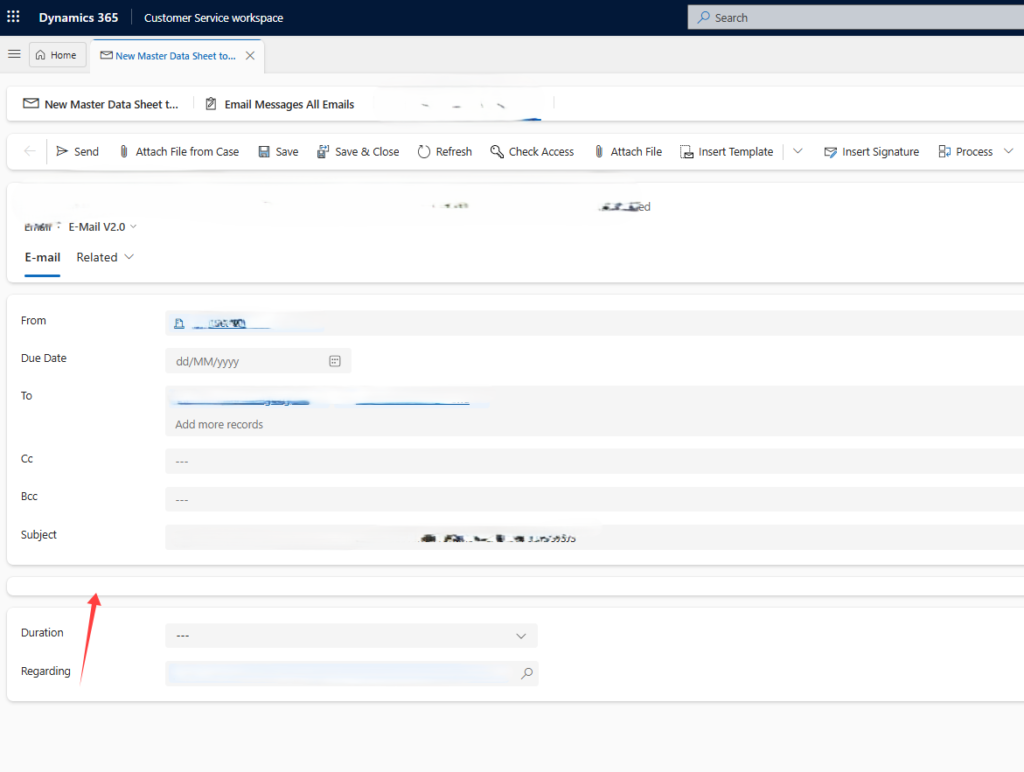Image resolution: width=1024 pixels, height=772 pixels.
Task: Click the Save disk icon
Action: click(x=264, y=152)
